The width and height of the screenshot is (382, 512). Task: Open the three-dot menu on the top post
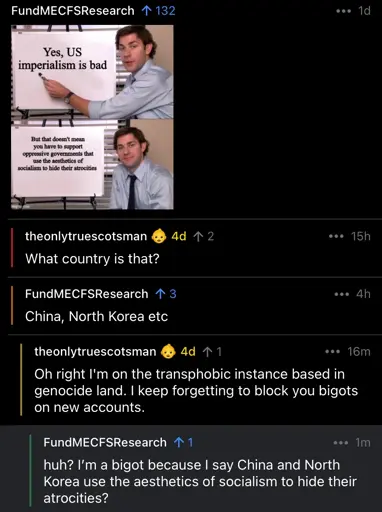343,11
